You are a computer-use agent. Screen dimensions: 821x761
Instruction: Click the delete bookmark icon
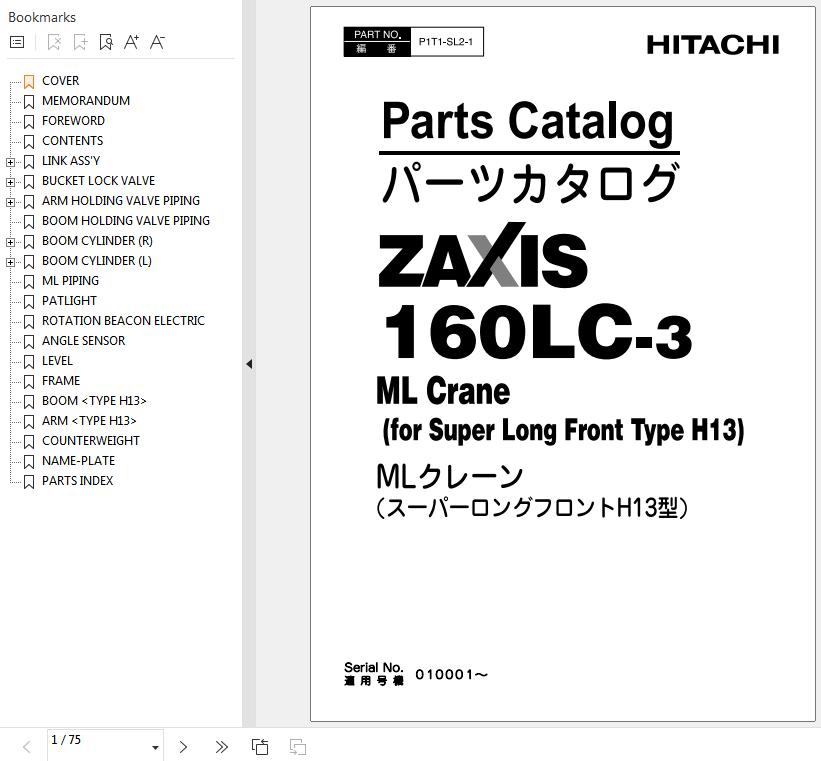click(54, 42)
